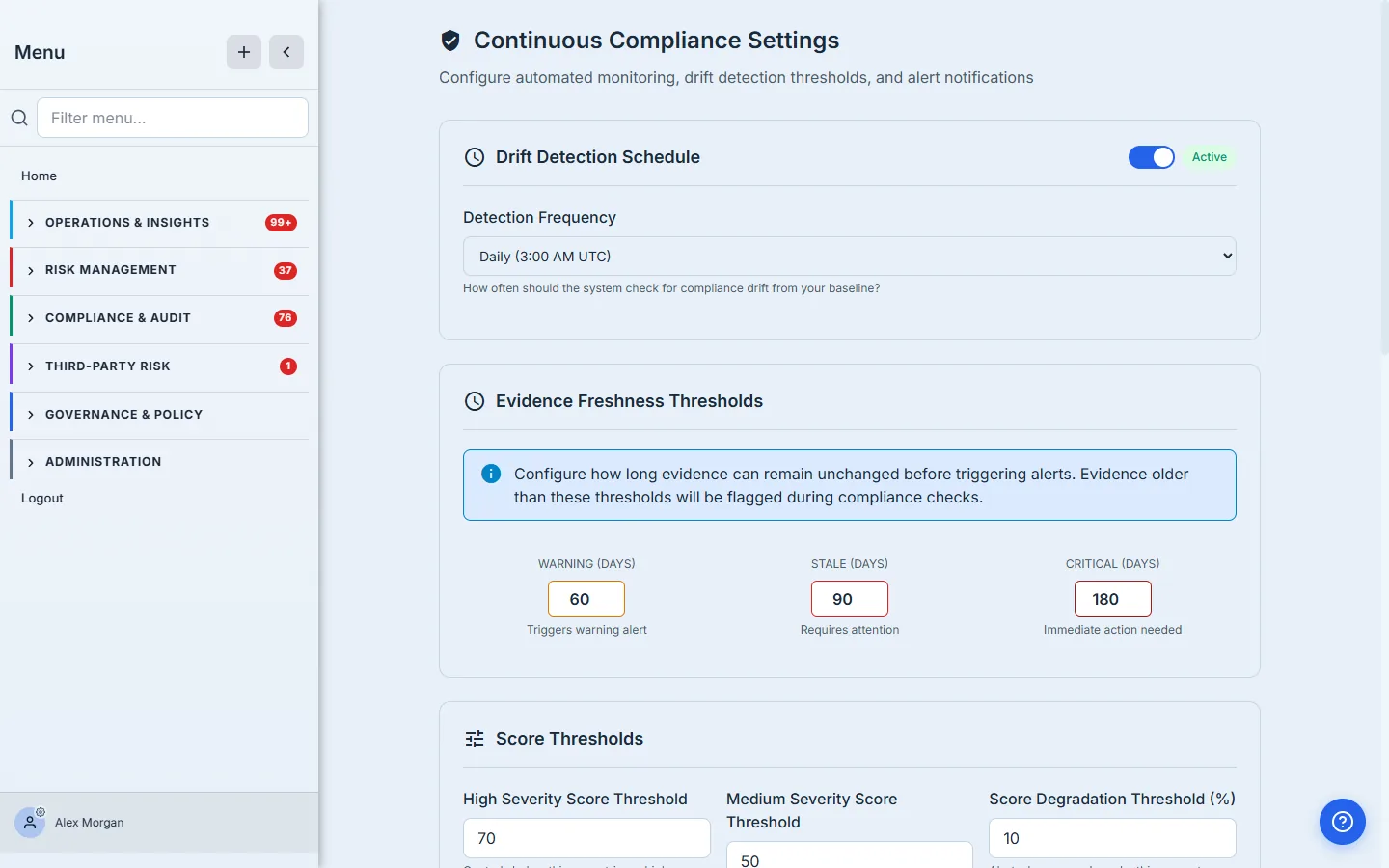Expand Third-Party Risk chevron

pos(31,366)
